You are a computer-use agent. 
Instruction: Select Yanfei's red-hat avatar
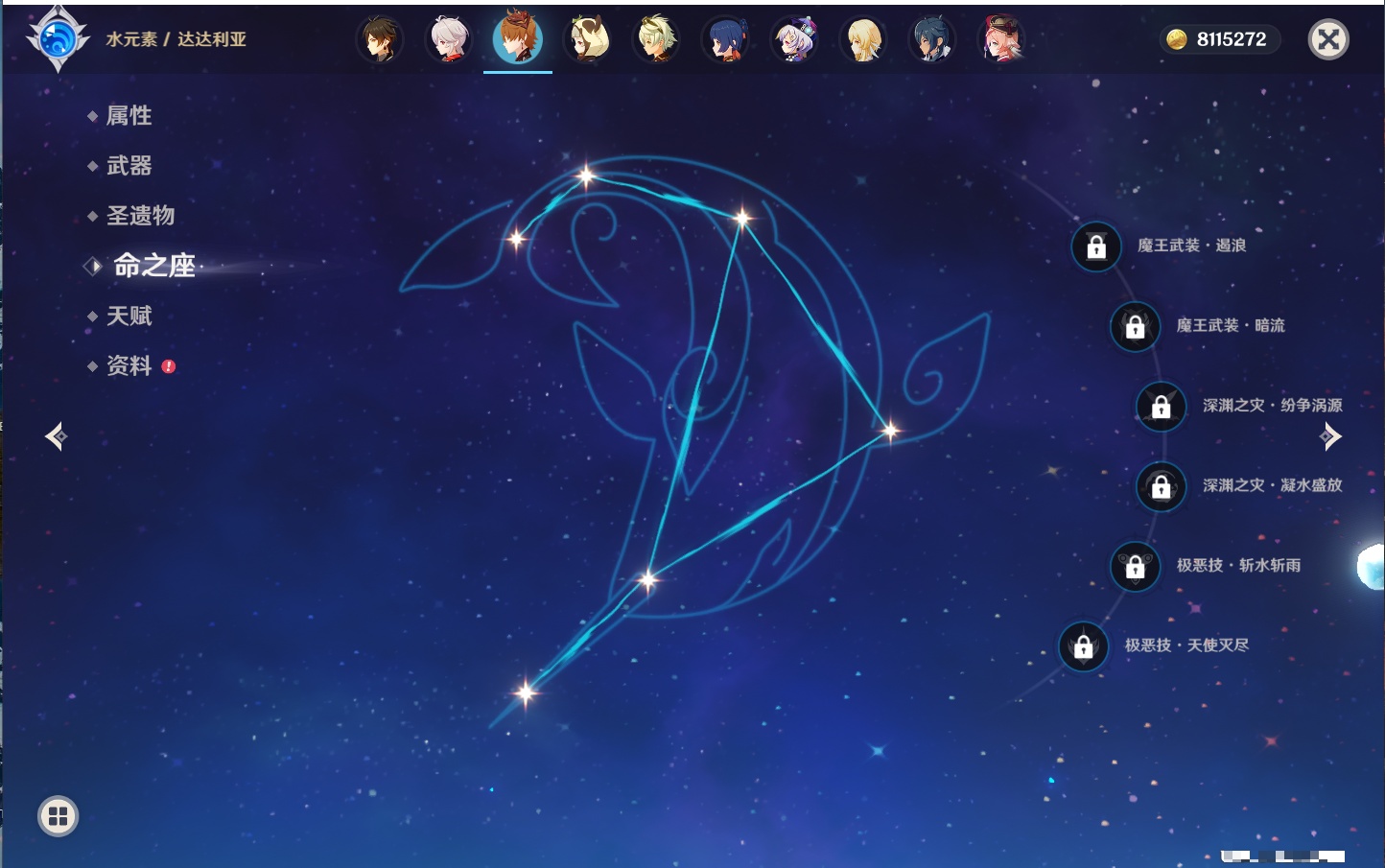(x=1001, y=39)
